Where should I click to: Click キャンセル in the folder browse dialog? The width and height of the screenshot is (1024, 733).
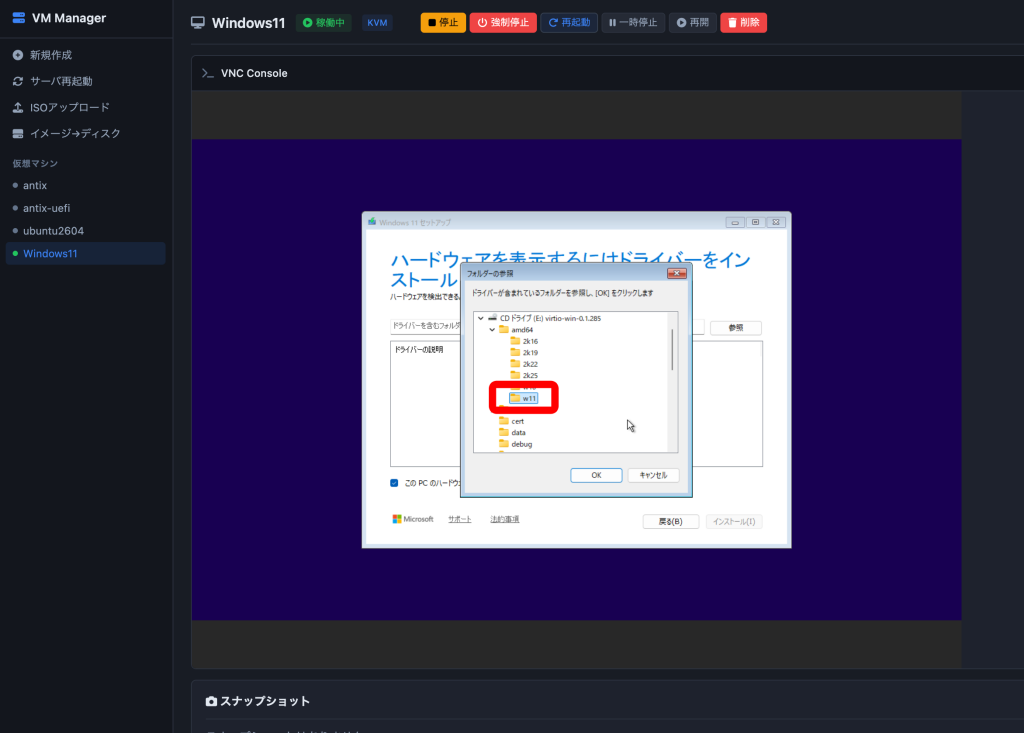(653, 475)
